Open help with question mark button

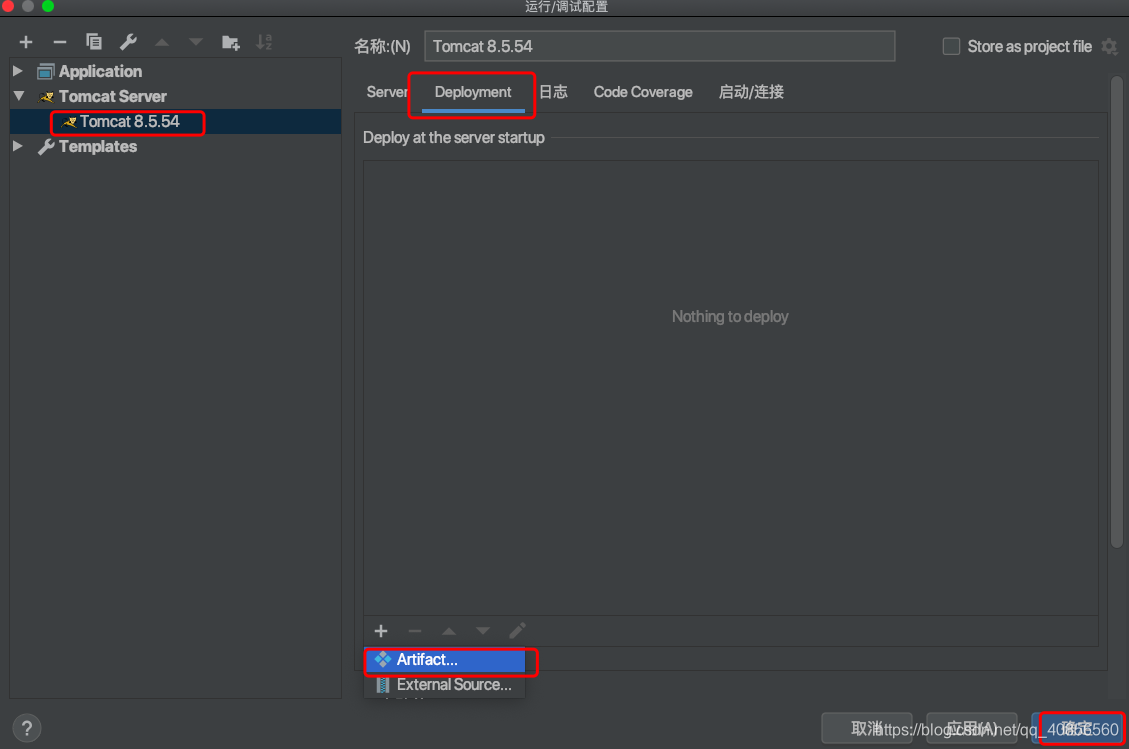[x=27, y=728]
